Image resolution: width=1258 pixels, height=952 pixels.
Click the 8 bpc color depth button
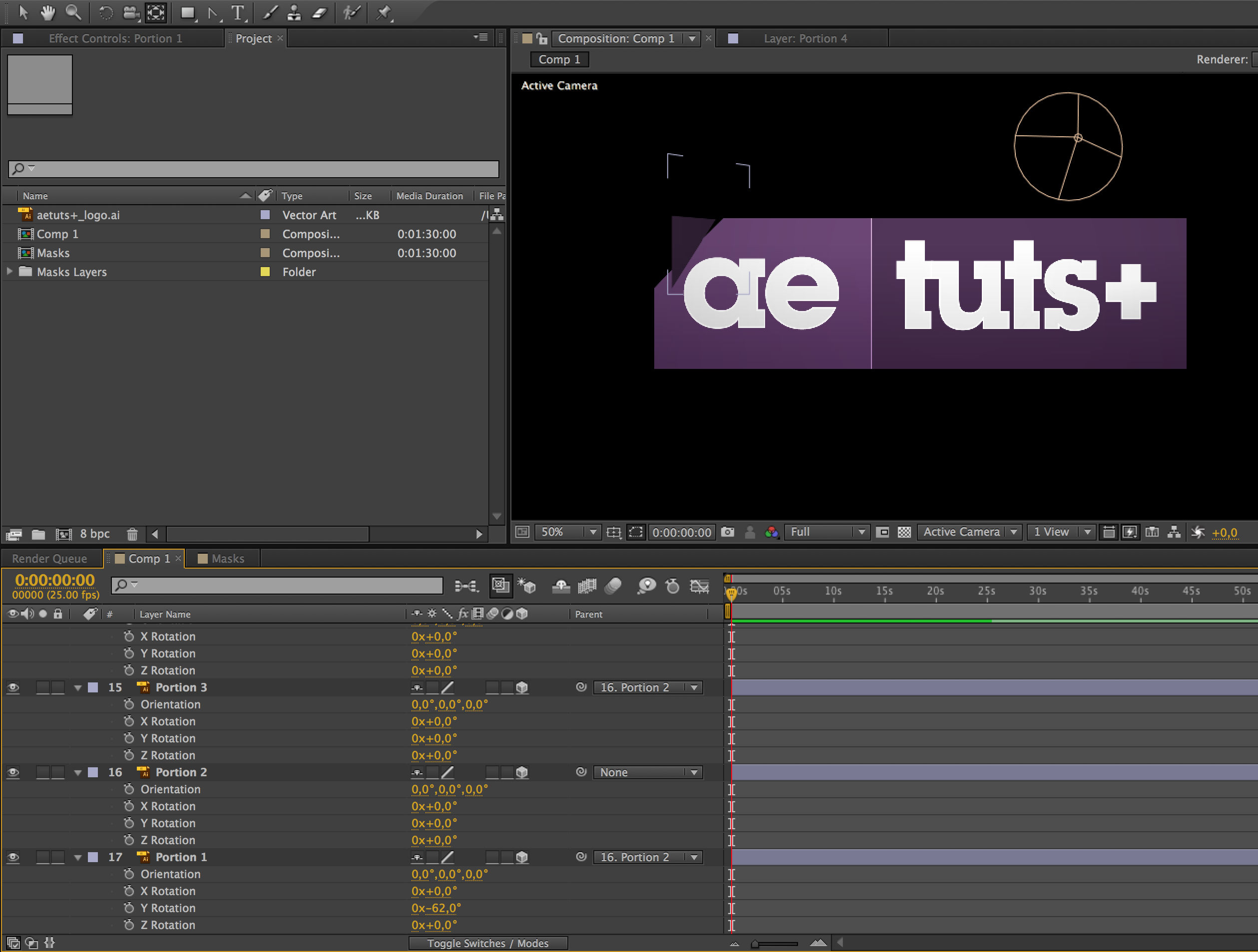point(94,534)
